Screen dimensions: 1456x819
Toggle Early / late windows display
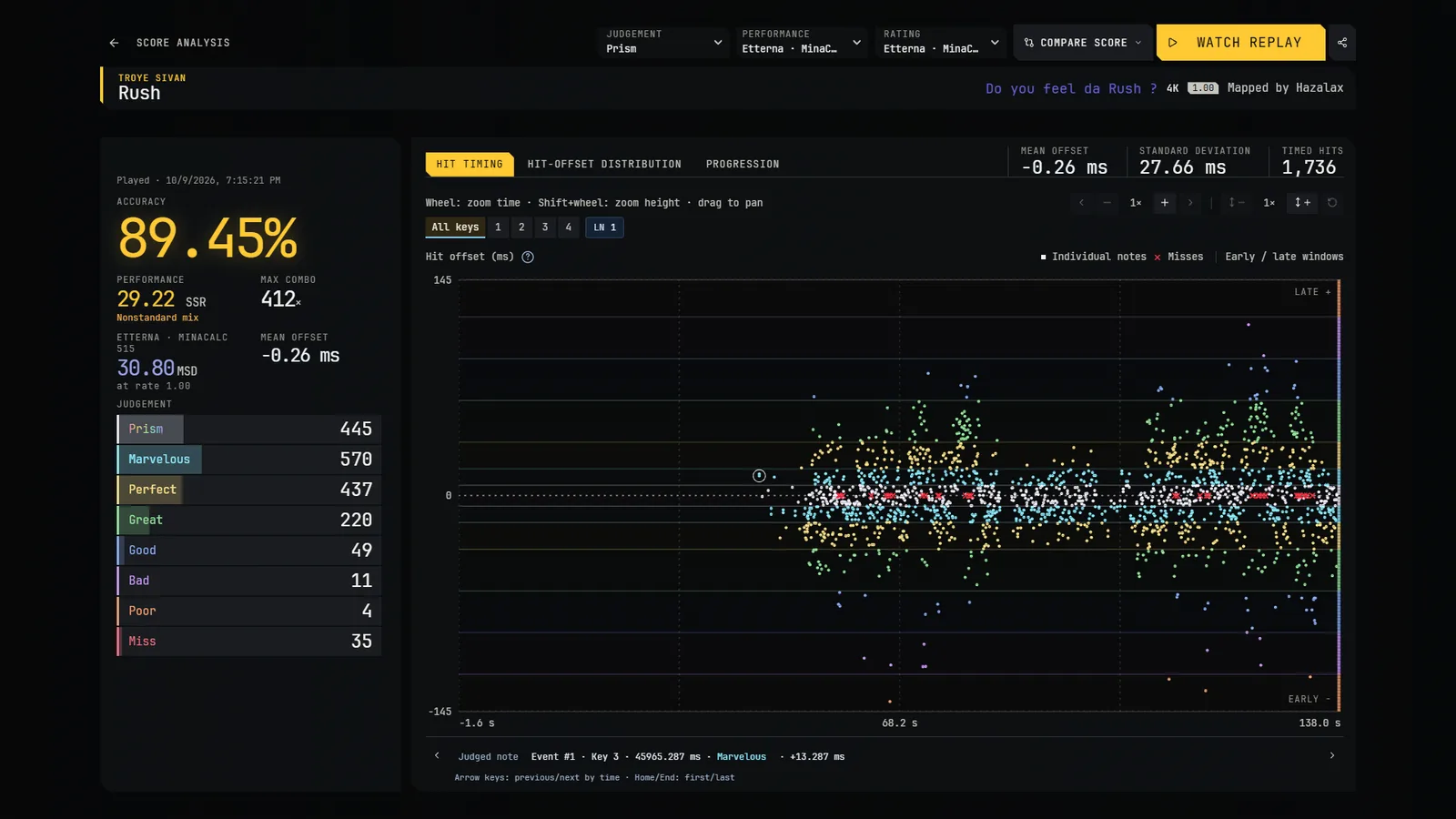(x=1284, y=257)
